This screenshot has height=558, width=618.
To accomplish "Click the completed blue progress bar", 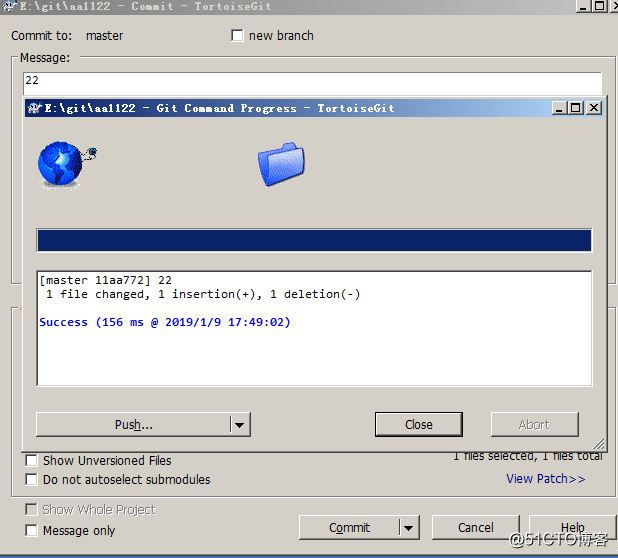I will tap(314, 240).
